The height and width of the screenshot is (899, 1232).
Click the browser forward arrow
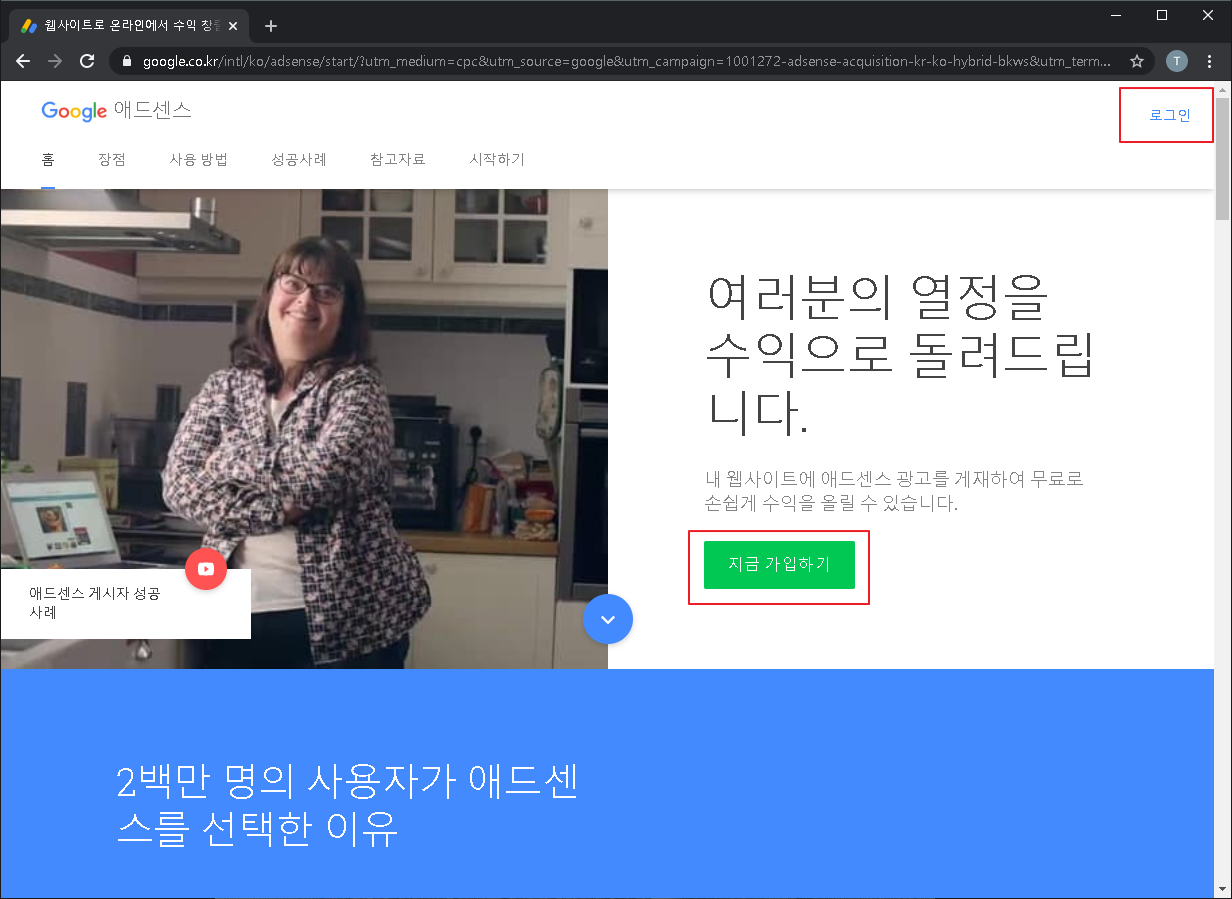pos(55,61)
